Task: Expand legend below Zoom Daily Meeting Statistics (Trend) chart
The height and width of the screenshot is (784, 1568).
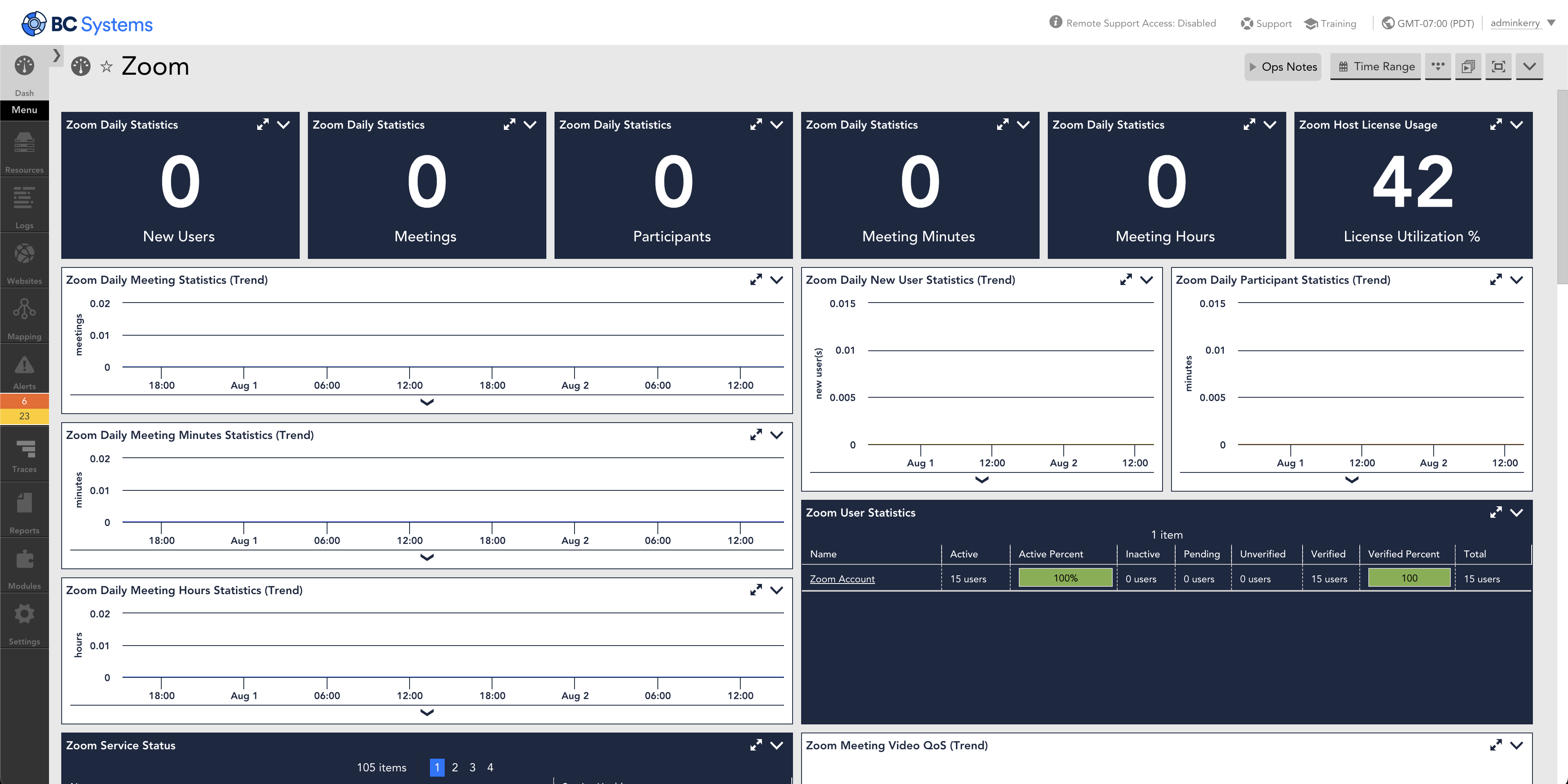Action: click(427, 402)
